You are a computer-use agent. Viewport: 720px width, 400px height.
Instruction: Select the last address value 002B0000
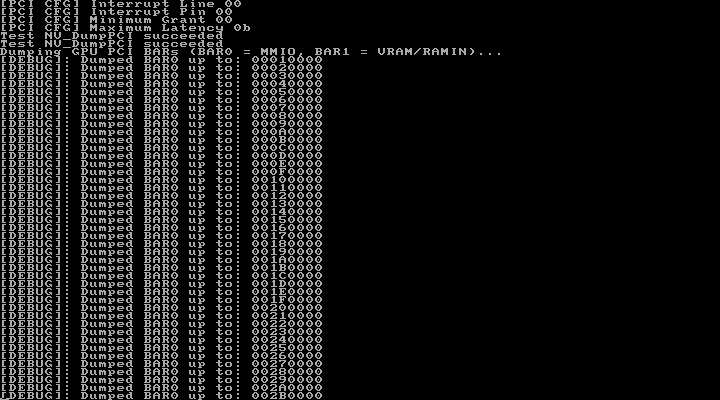(x=287, y=396)
